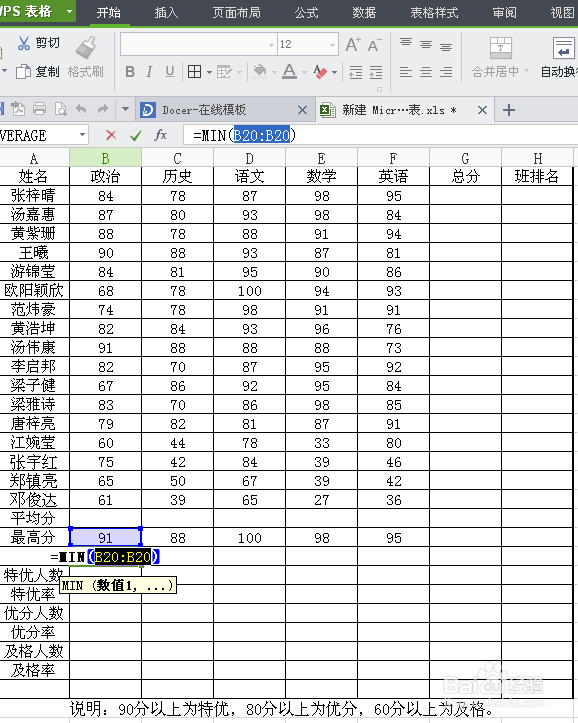This screenshot has height=723, width=578.
Task: Click the Print icon in quick toolbar
Action: coord(40,109)
